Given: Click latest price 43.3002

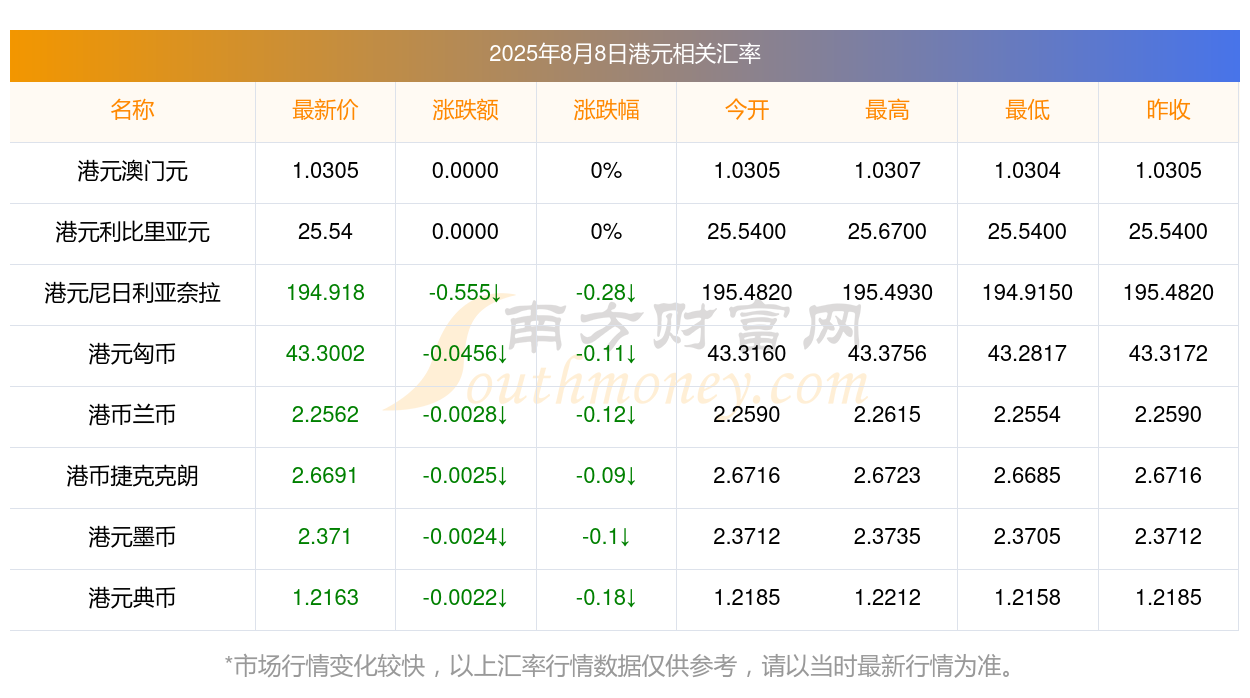Looking at the screenshot, I should pyautogui.click(x=325, y=354).
